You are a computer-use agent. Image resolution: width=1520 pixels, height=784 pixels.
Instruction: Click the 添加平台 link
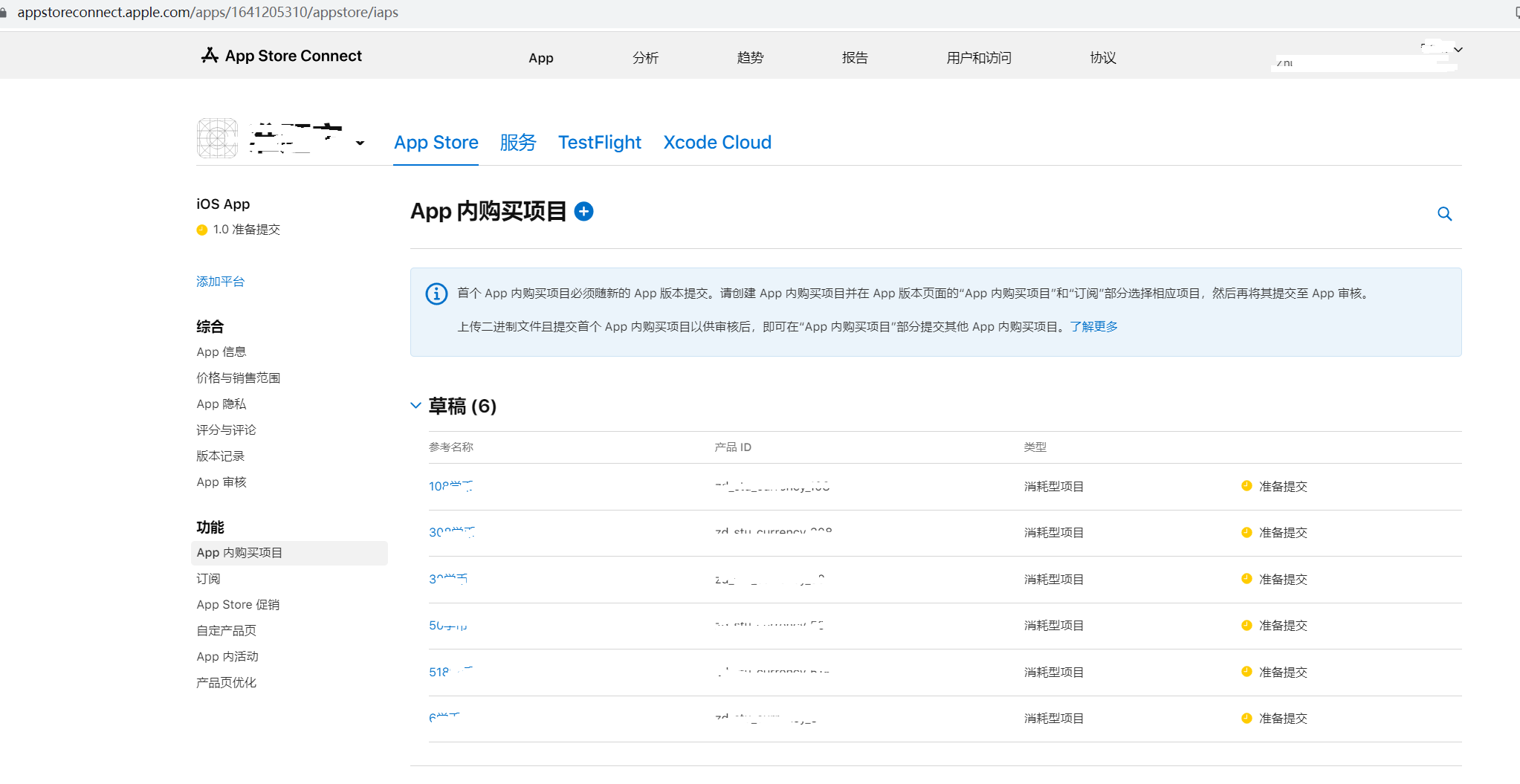(x=220, y=282)
